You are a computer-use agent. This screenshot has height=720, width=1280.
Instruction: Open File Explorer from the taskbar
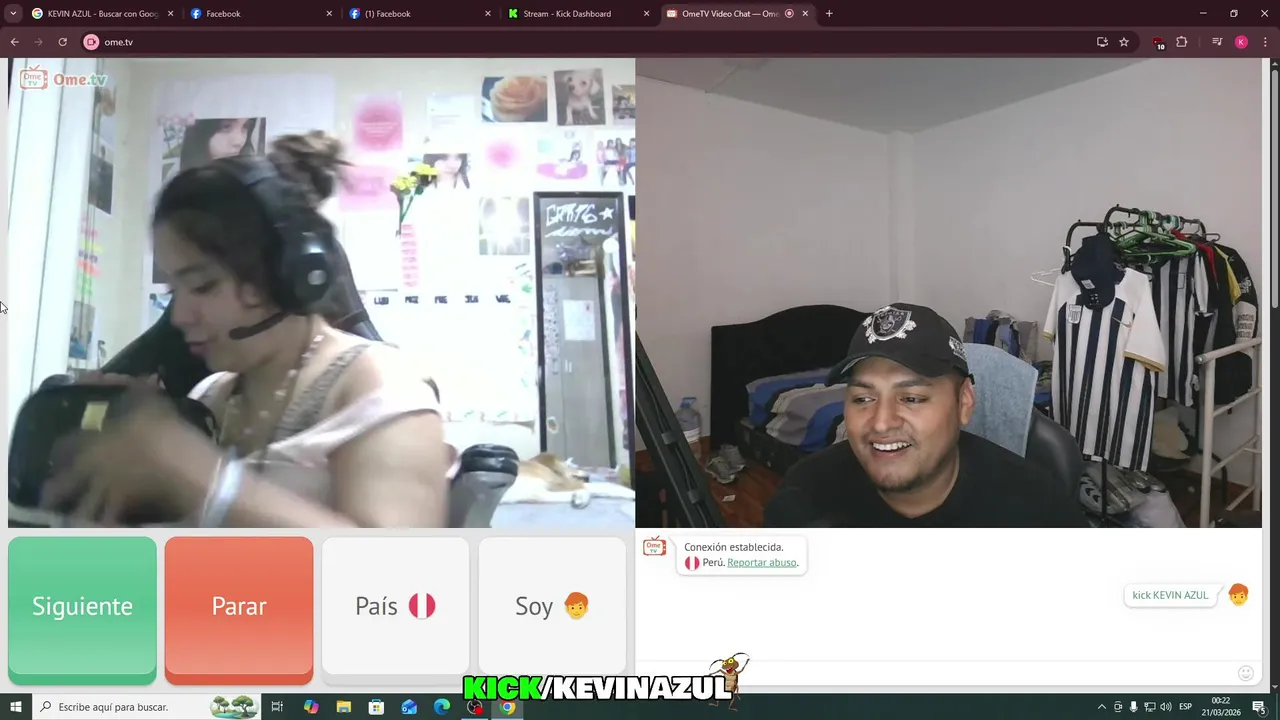343,707
